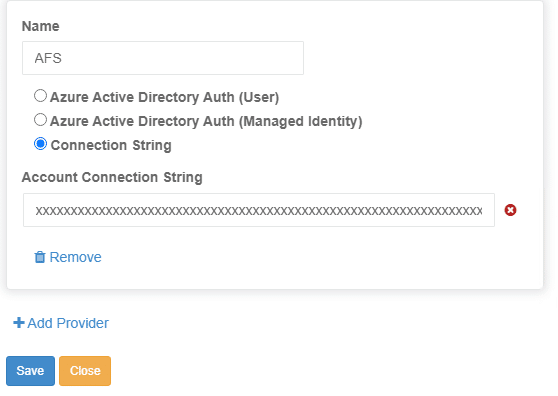Viewport: 558px width, 396px height.
Task: Choose the Connection String radio button
Action: [x=40, y=144]
